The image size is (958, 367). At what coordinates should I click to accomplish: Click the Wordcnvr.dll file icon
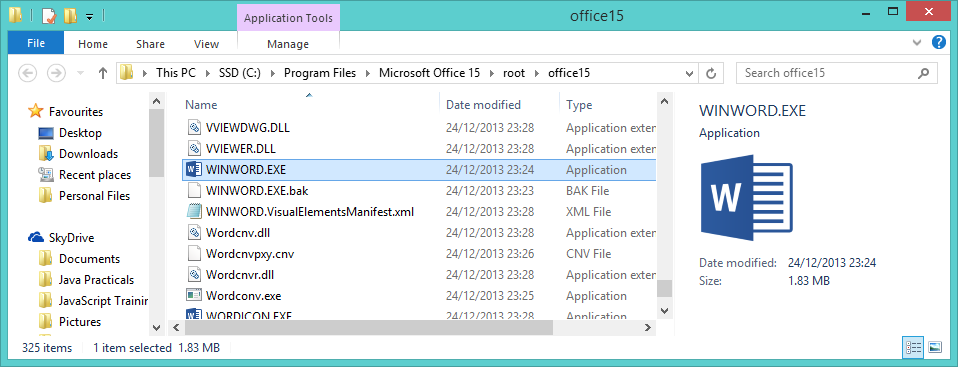pos(194,274)
